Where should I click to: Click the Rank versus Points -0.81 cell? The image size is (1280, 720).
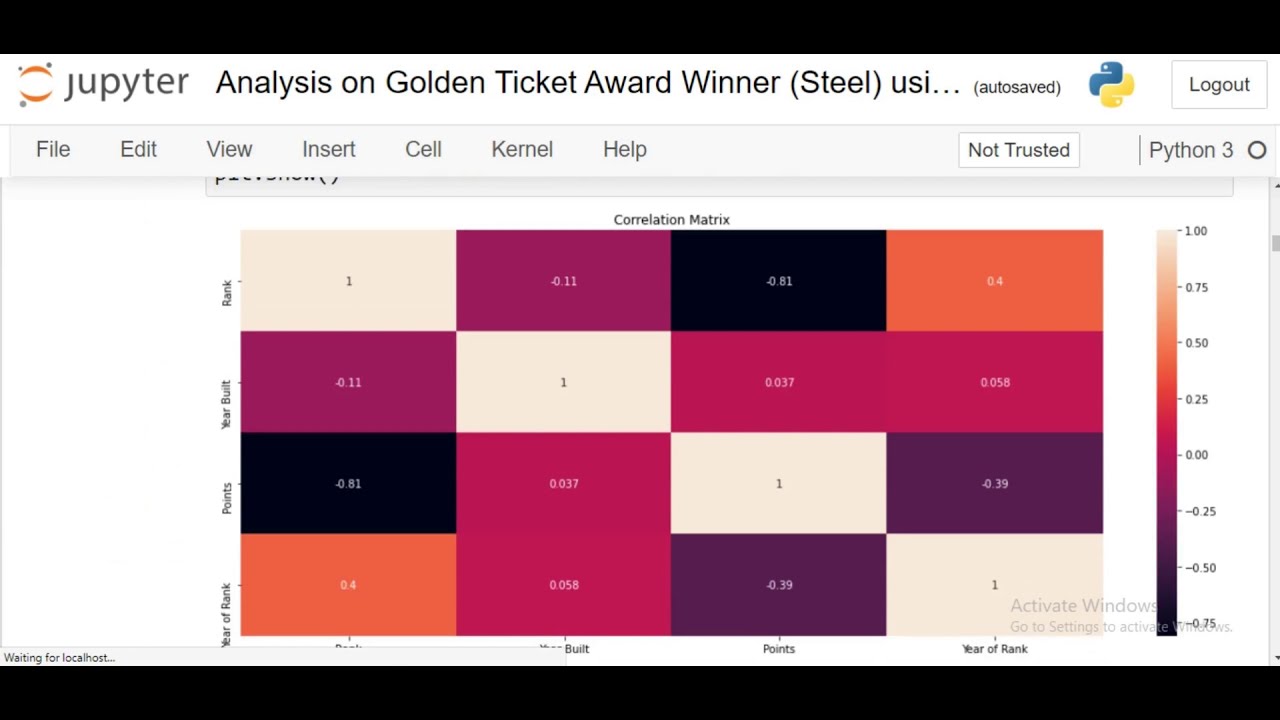coord(778,280)
